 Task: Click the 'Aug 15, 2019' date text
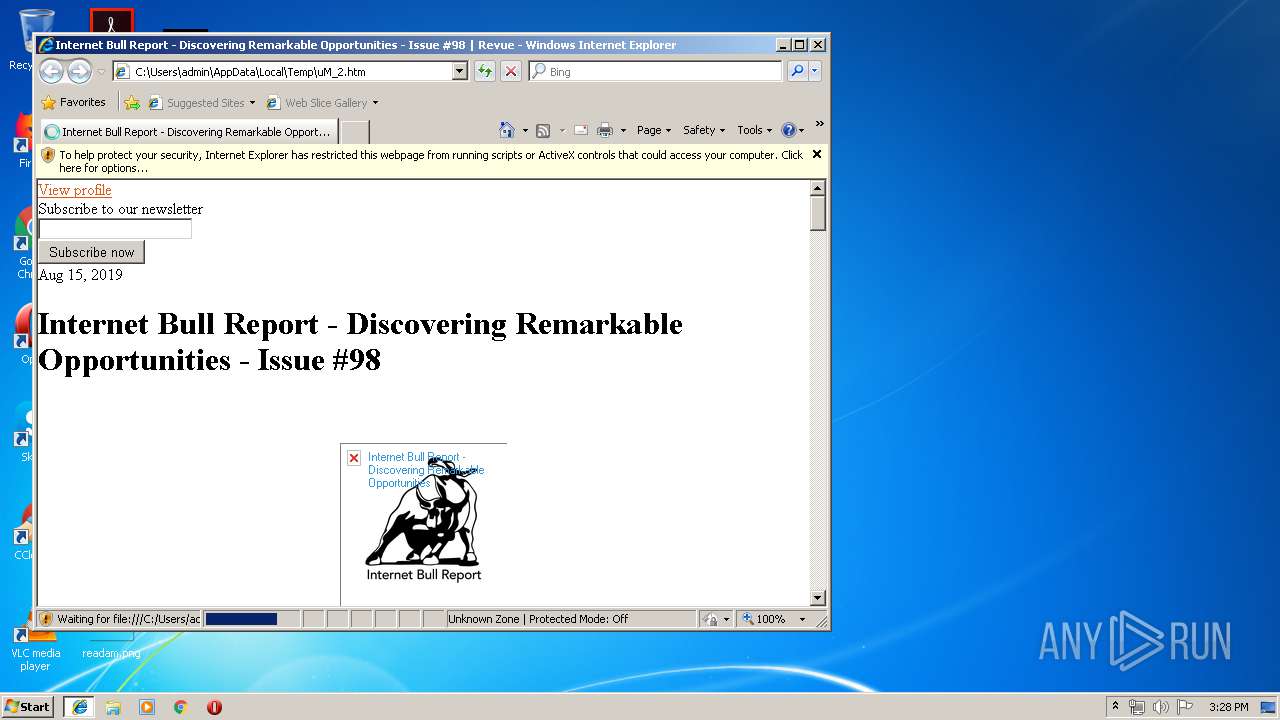point(80,275)
